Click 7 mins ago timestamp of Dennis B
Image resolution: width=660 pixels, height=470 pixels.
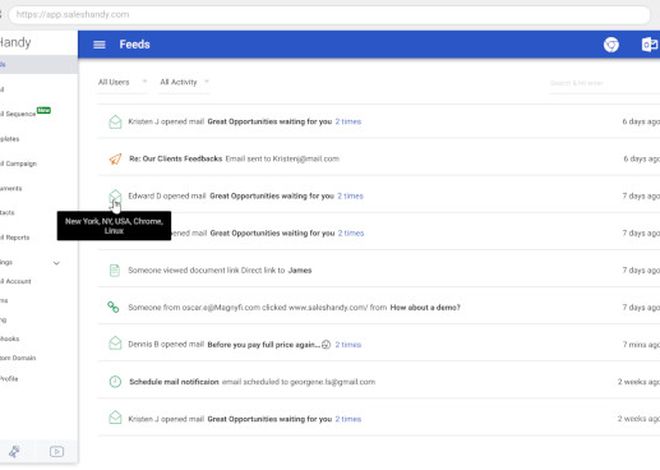pos(641,345)
